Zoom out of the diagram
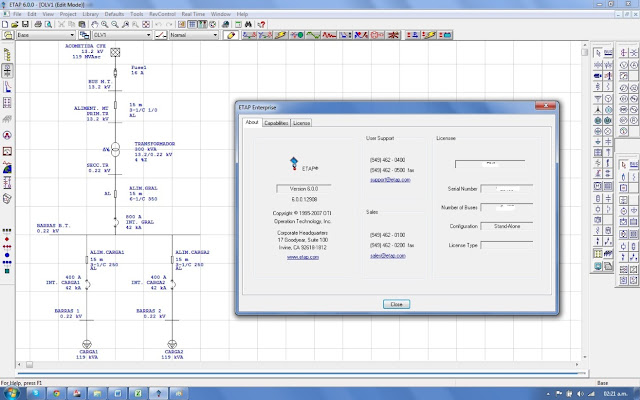The width and height of the screenshot is (640, 400). [115, 24]
